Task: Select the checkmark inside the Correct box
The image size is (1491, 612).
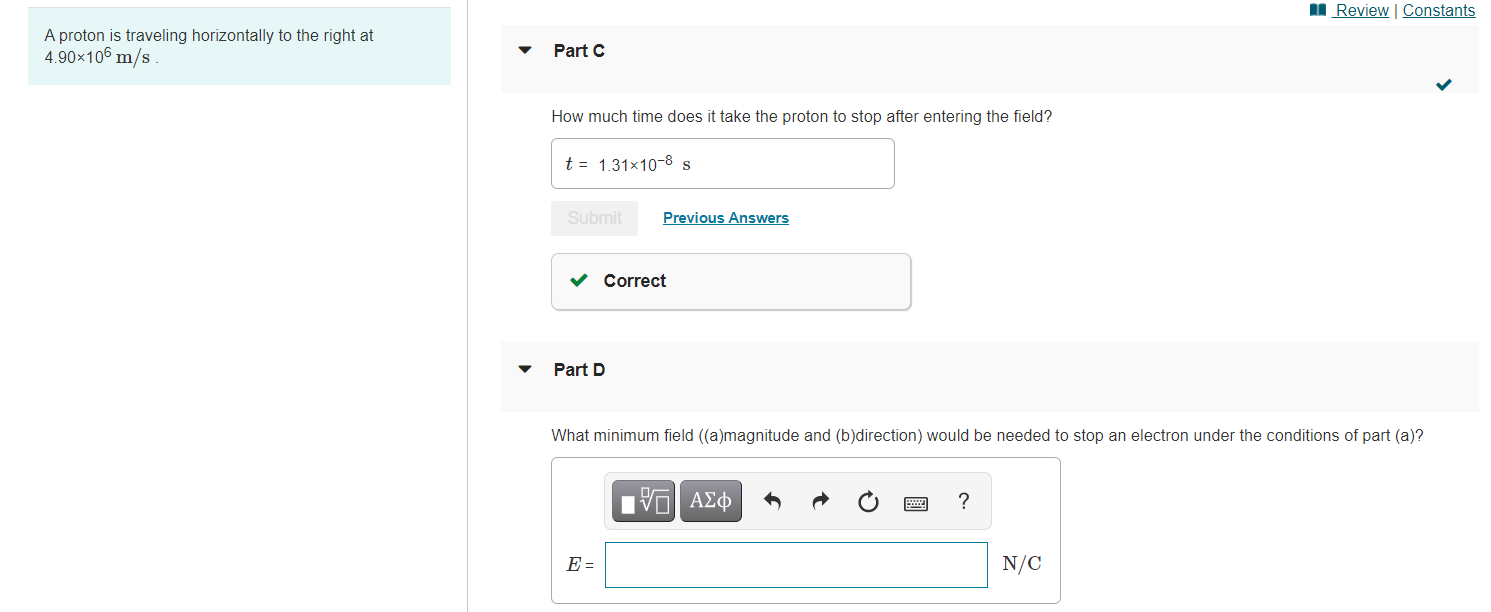Action: coord(578,280)
